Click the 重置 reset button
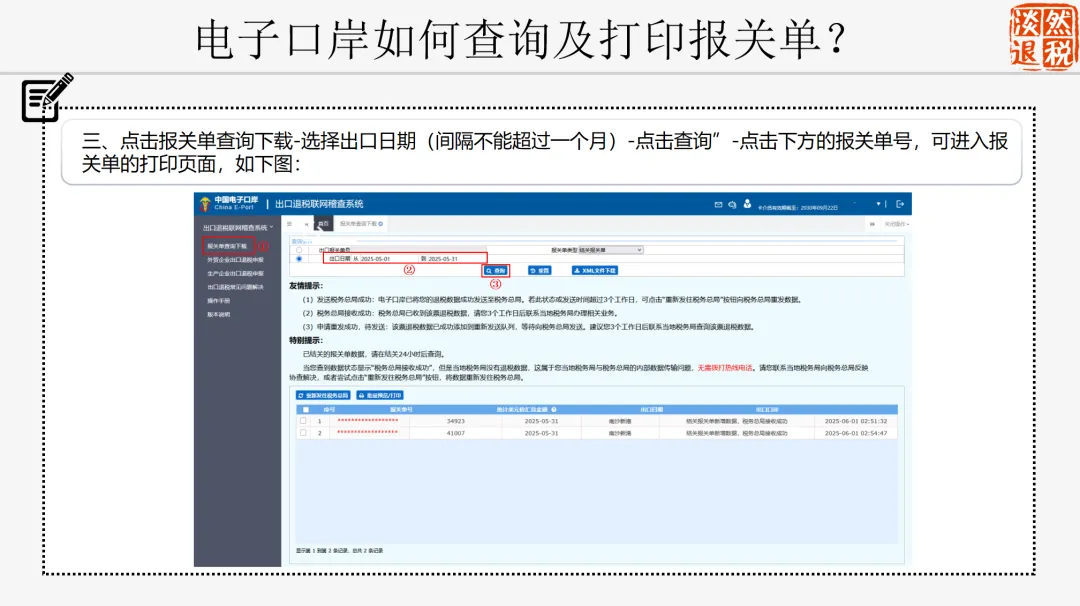The width and height of the screenshot is (1080, 606). coord(539,271)
